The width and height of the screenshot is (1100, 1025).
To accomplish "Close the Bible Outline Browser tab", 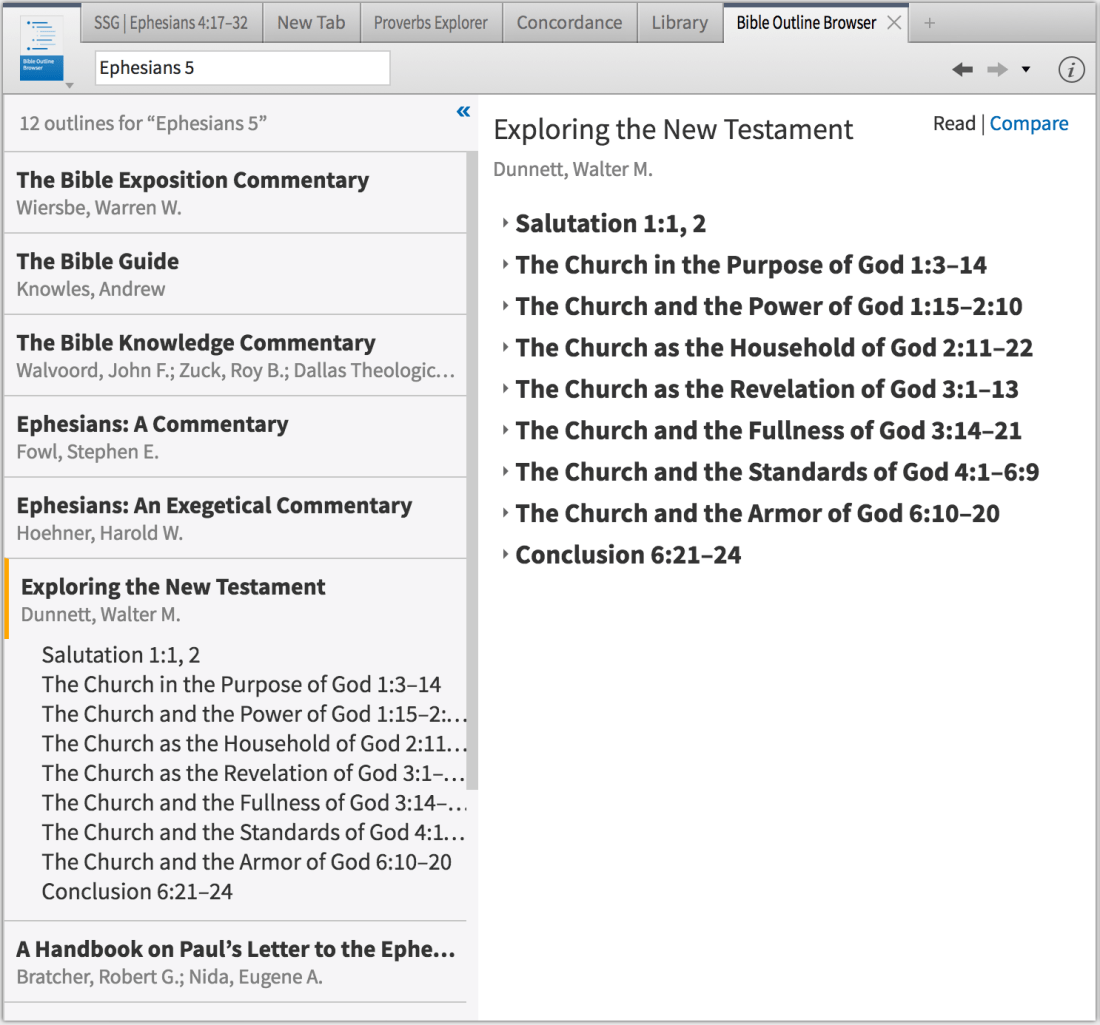I will pyautogui.click(x=894, y=23).
